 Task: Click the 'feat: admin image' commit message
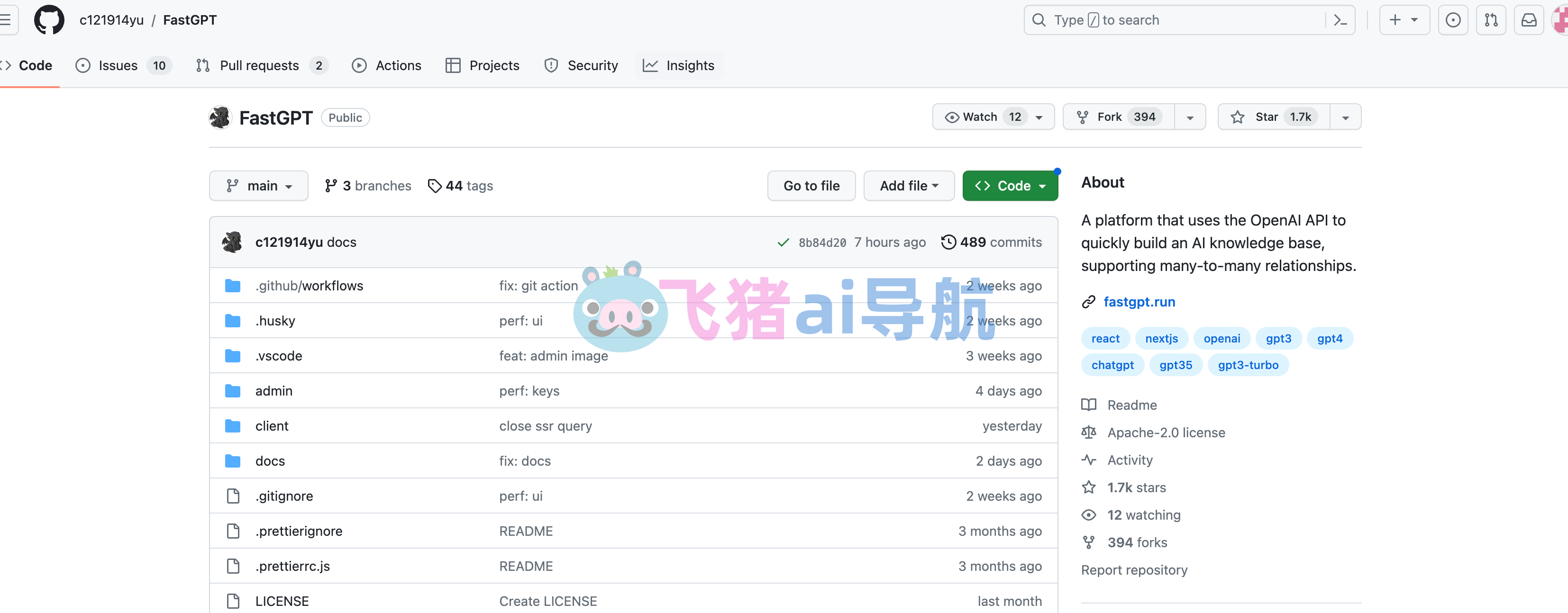tap(553, 356)
